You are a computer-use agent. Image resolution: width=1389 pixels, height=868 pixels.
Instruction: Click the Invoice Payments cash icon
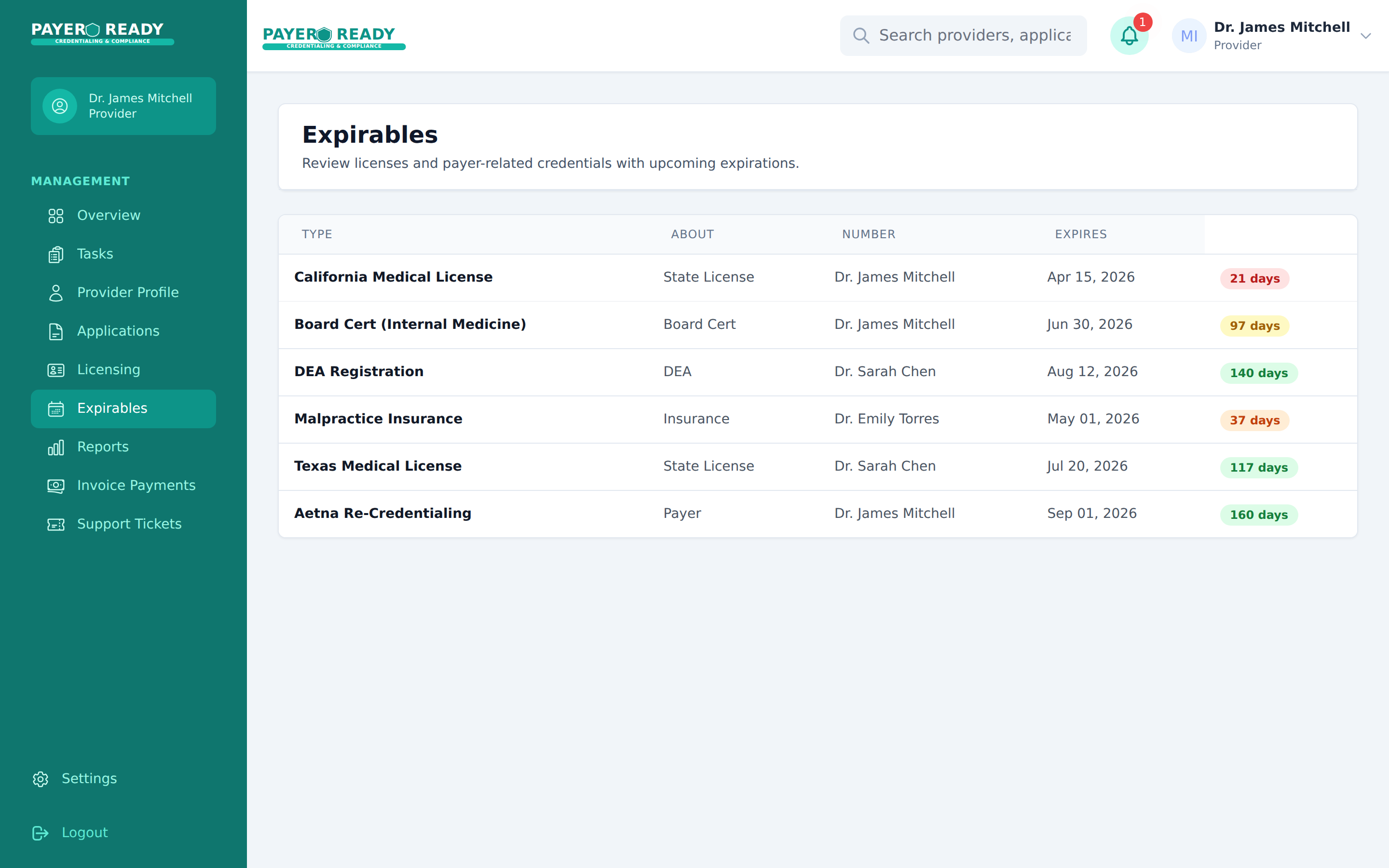coord(55,486)
